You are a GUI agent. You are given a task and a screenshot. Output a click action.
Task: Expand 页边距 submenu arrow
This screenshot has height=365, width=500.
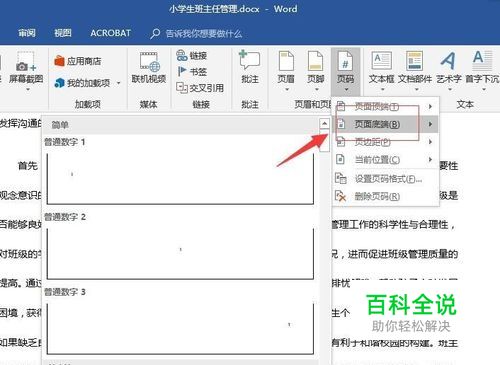tap(430, 142)
